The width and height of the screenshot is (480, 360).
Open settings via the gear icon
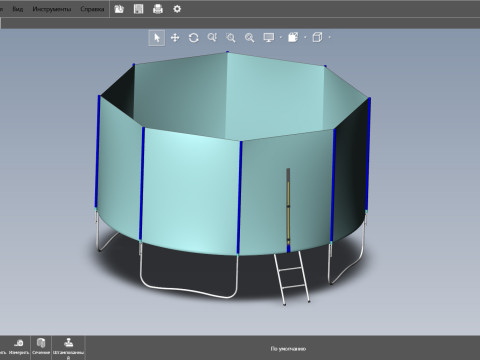(x=177, y=9)
